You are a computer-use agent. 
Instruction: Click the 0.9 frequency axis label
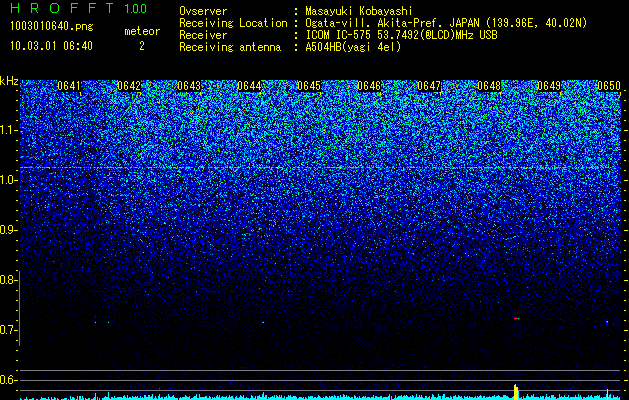tap(7, 230)
